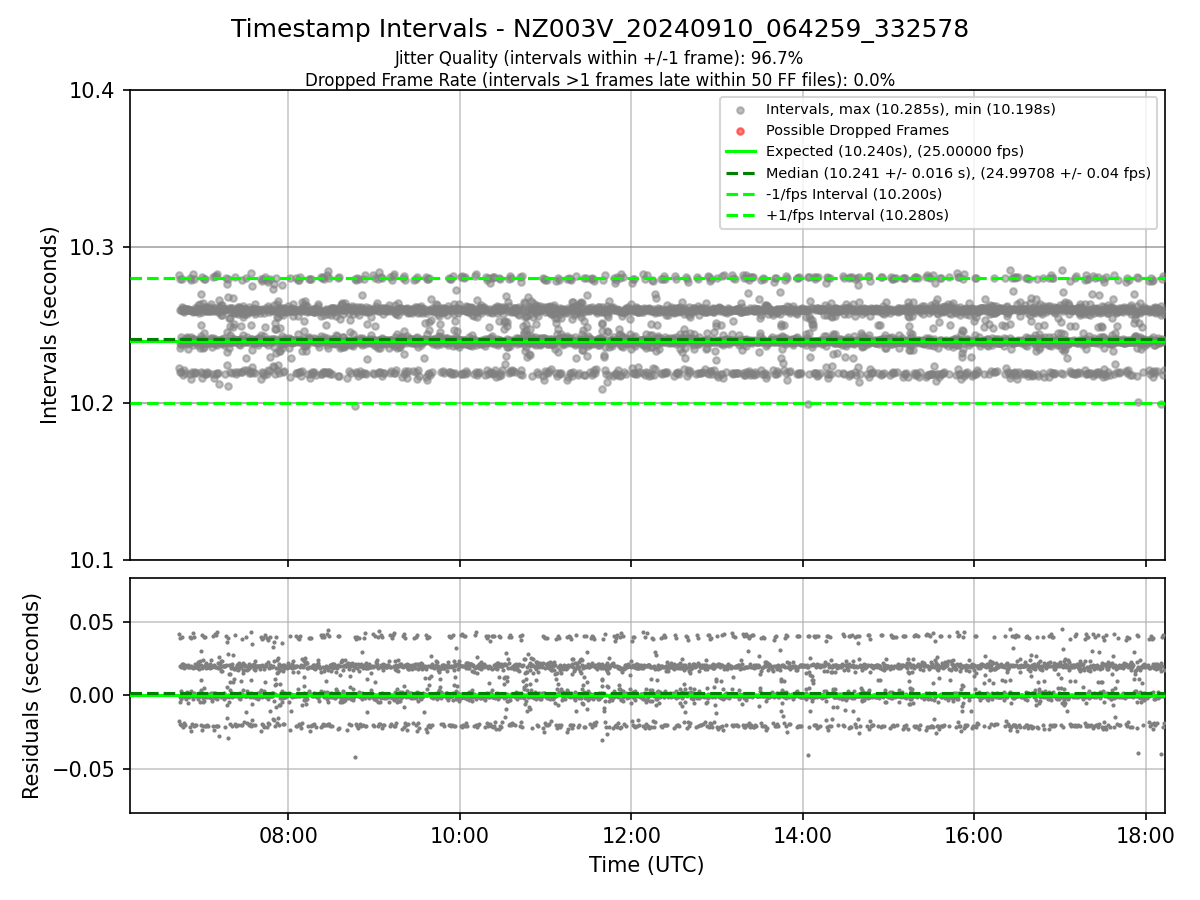This screenshot has width=1200, height=900.
Task: Click the dark green dashed Median legend line
Action: [x=740, y=173]
